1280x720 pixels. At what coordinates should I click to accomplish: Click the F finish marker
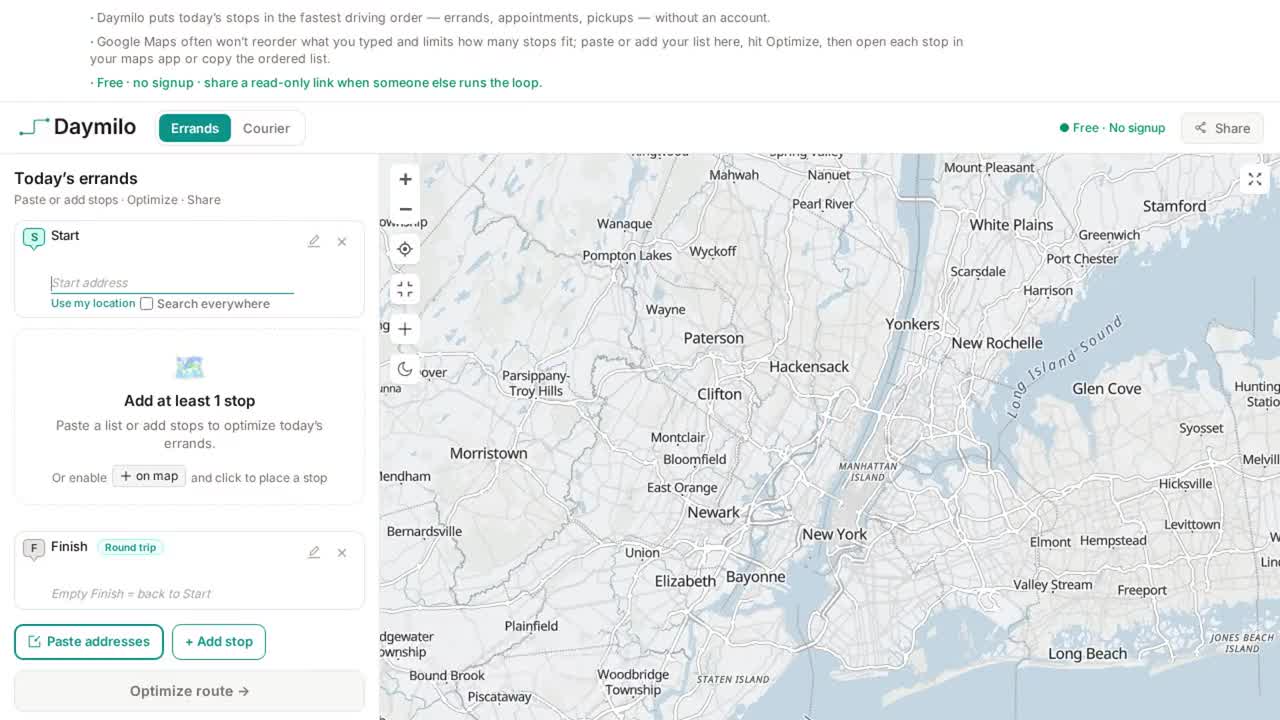coord(34,549)
